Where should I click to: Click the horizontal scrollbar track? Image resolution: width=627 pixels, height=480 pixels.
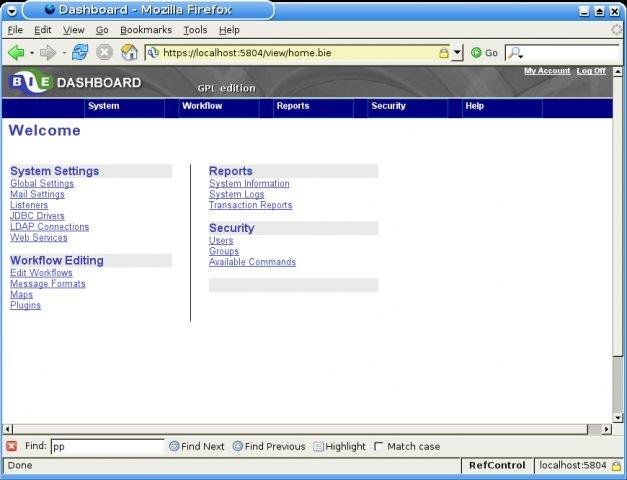point(300,429)
